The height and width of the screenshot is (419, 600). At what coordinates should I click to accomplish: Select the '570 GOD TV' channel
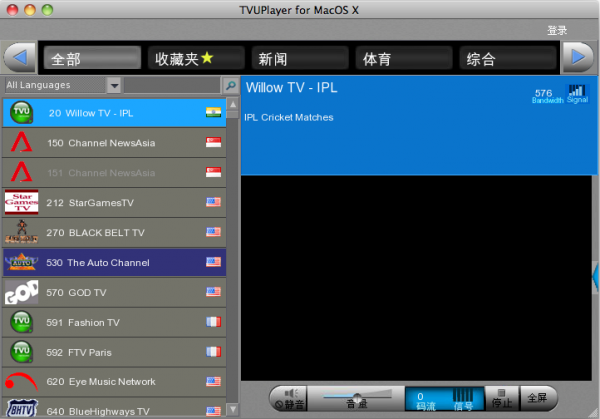[x=114, y=292]
